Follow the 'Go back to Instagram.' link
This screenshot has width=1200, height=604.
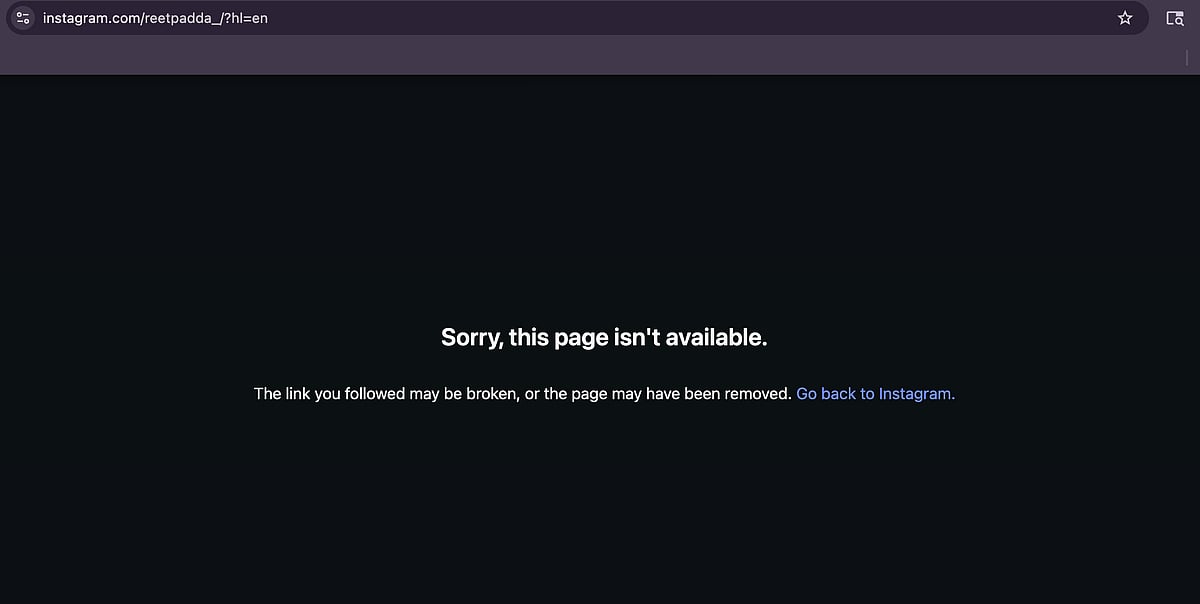point(875,394)
